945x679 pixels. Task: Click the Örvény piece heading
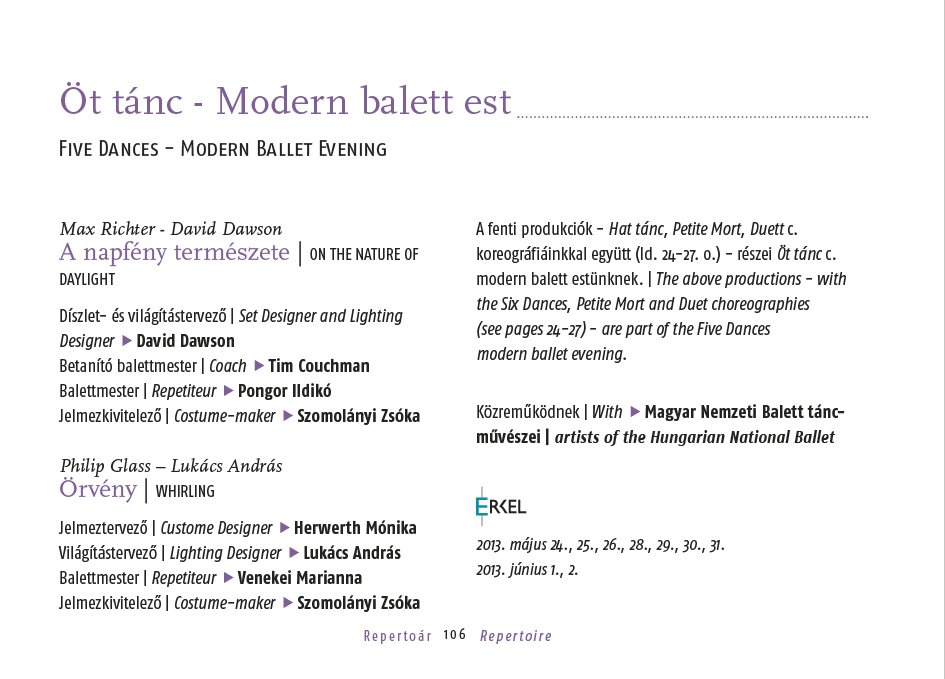coord(98,489)
